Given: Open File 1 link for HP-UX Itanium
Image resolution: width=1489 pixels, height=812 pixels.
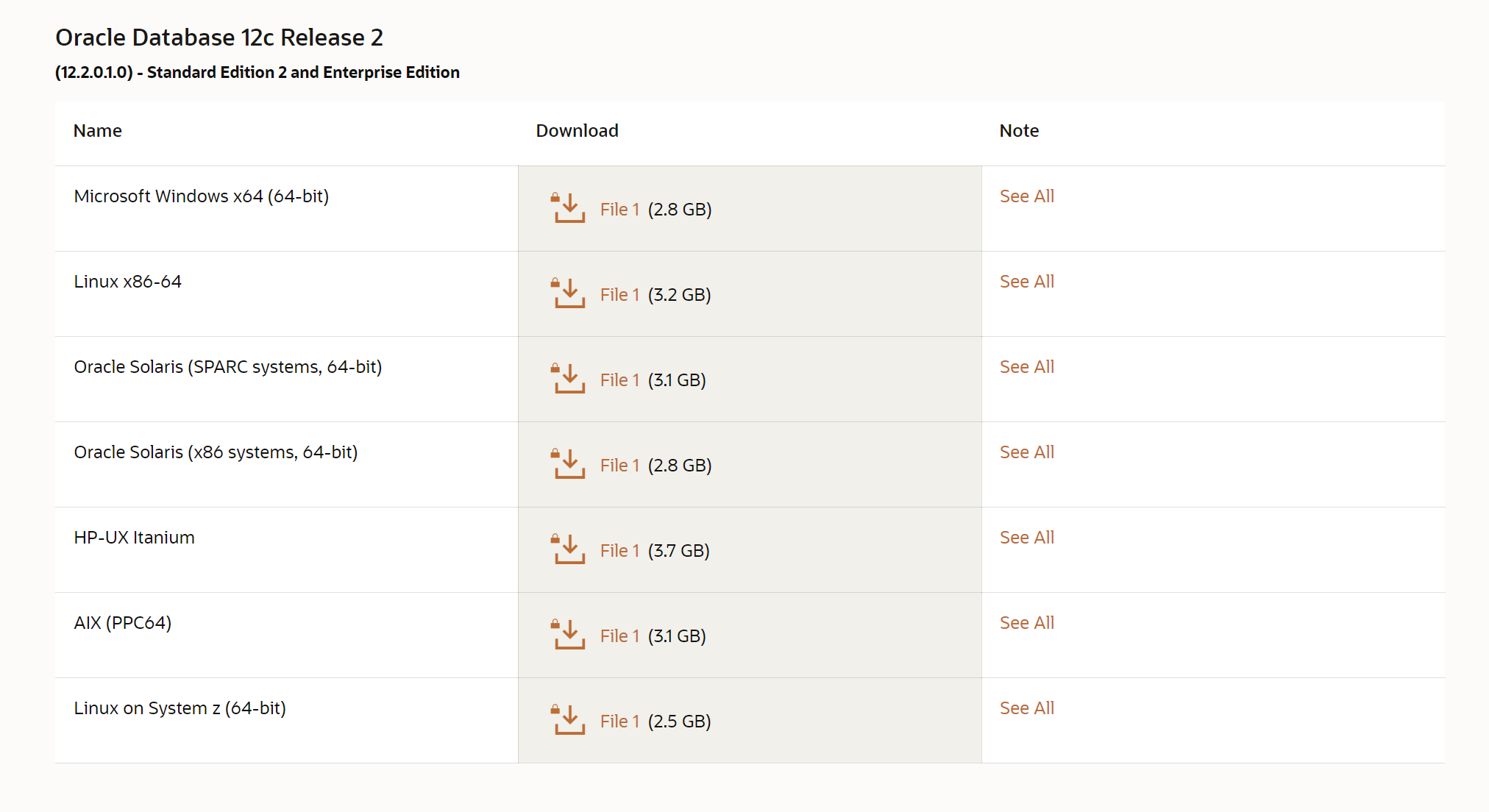Looking at the screenshot, I should [x=619, y=551].
